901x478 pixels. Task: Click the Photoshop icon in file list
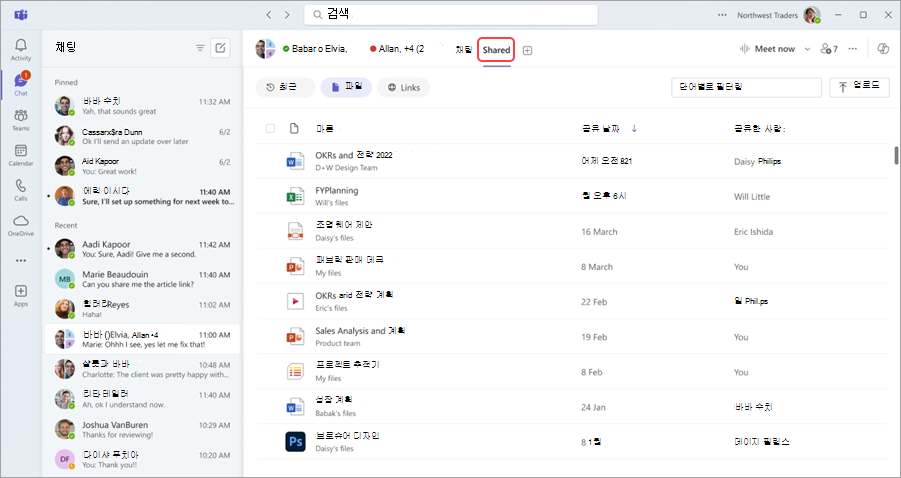295,442
